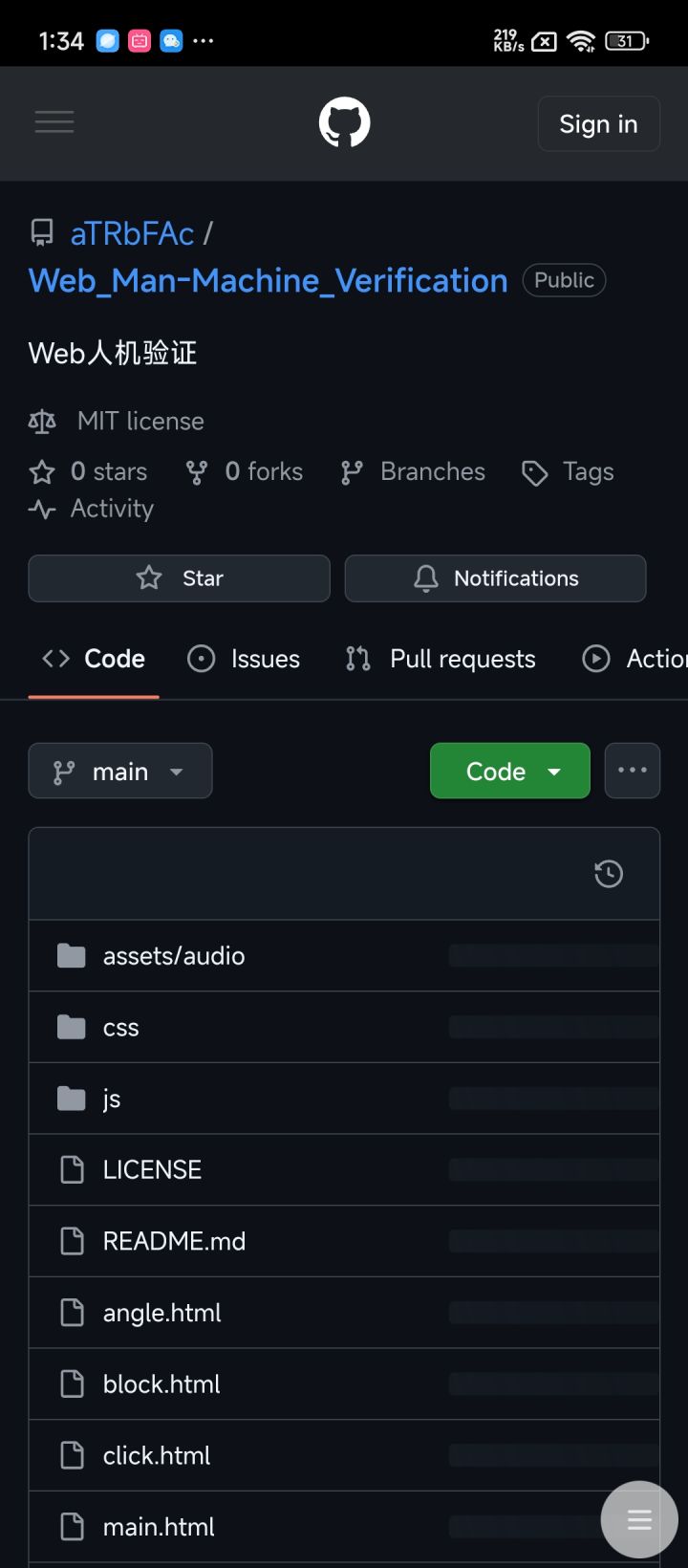View the repository forks count

point(245,471)
